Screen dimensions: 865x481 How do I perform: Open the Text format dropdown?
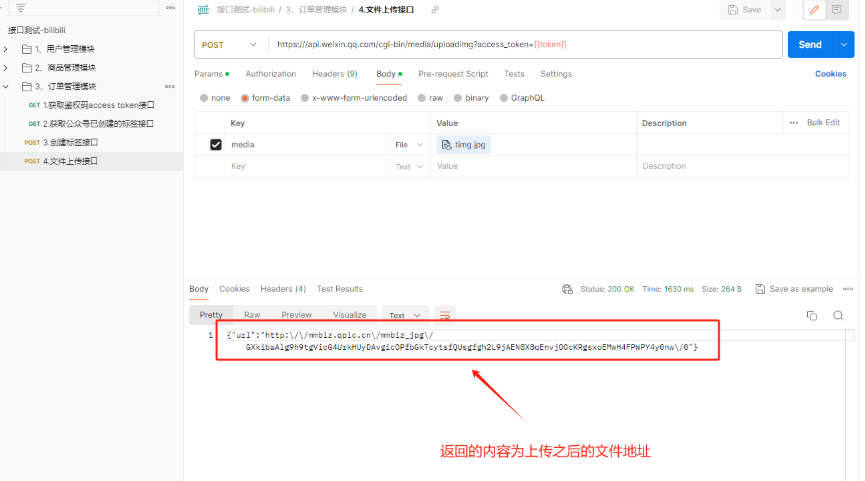click(x=405, y=316)
